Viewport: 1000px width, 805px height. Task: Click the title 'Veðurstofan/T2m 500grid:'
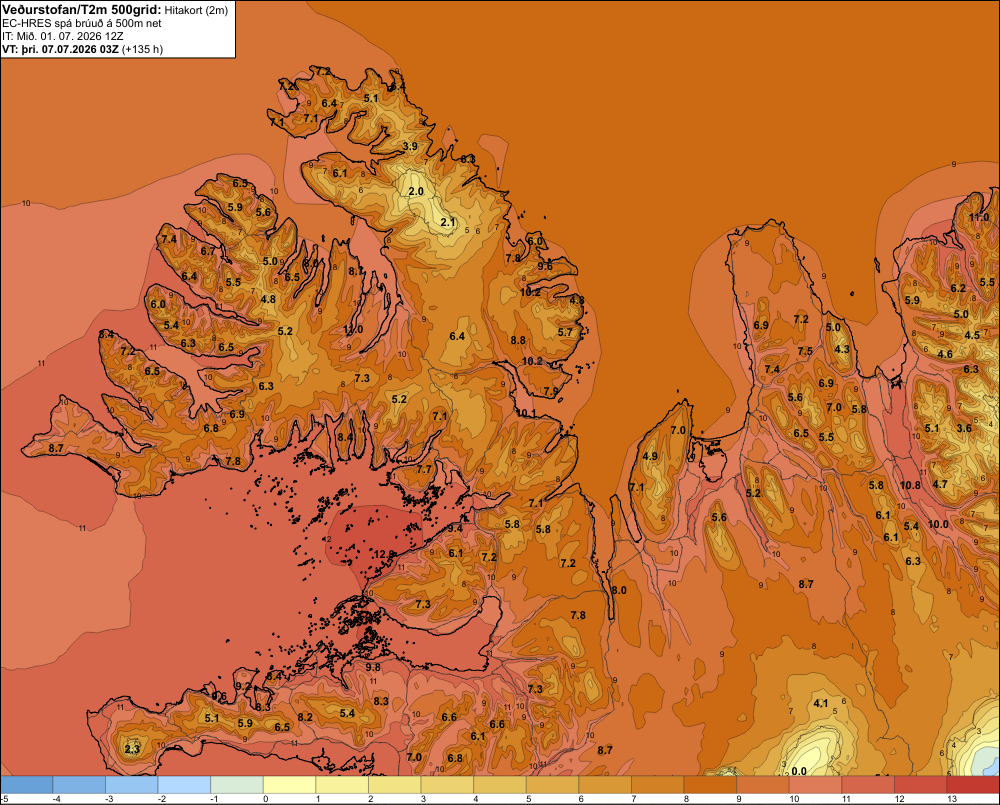tap(82, 10)
